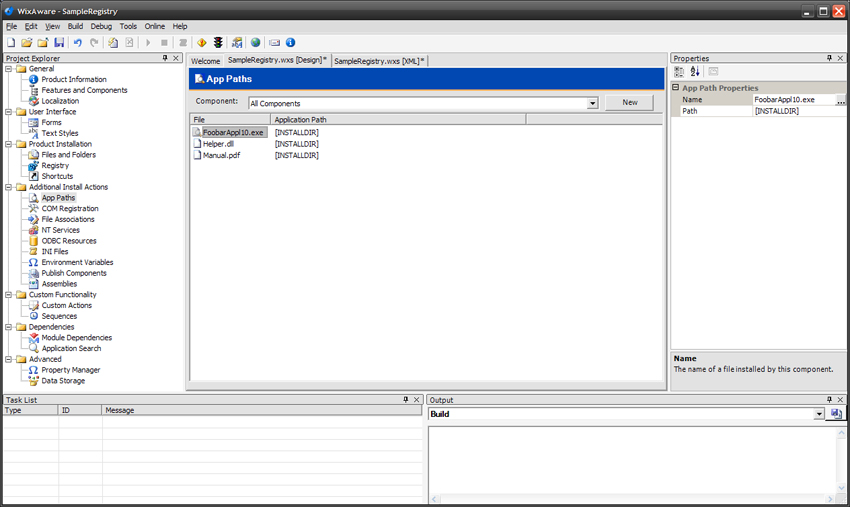Sort properties alphabetically with A-Z icon
Screen dimensions: 850x507
click(696, 71)
